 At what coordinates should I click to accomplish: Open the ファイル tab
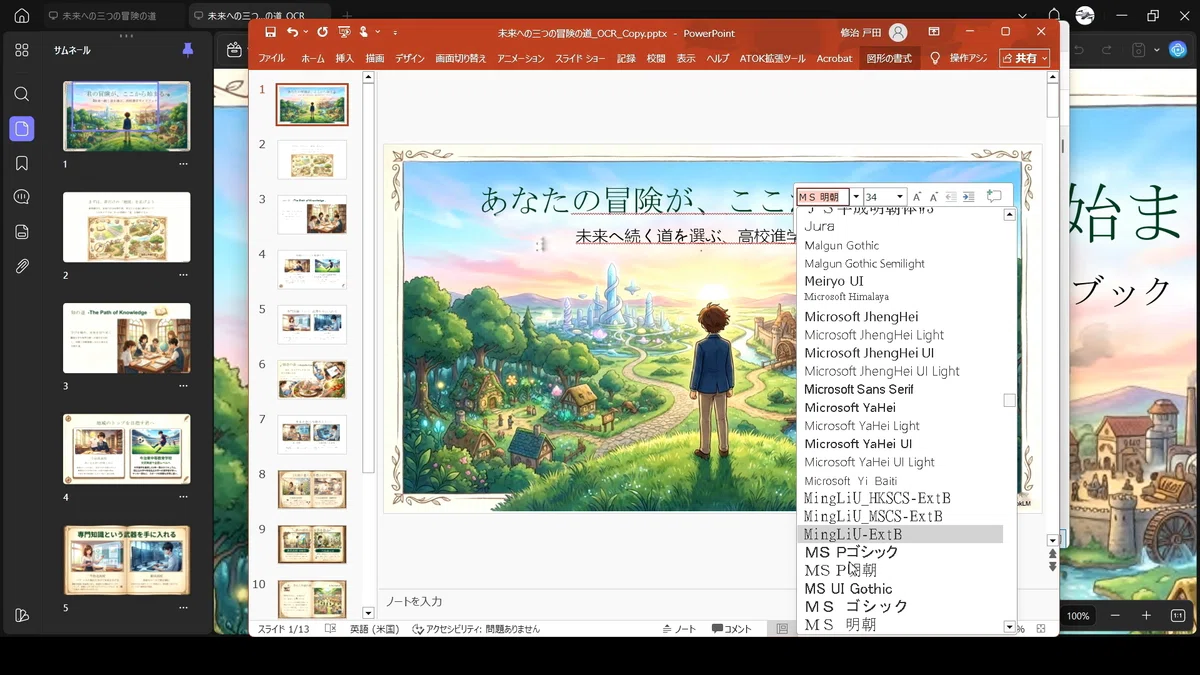tap(272, 58)
